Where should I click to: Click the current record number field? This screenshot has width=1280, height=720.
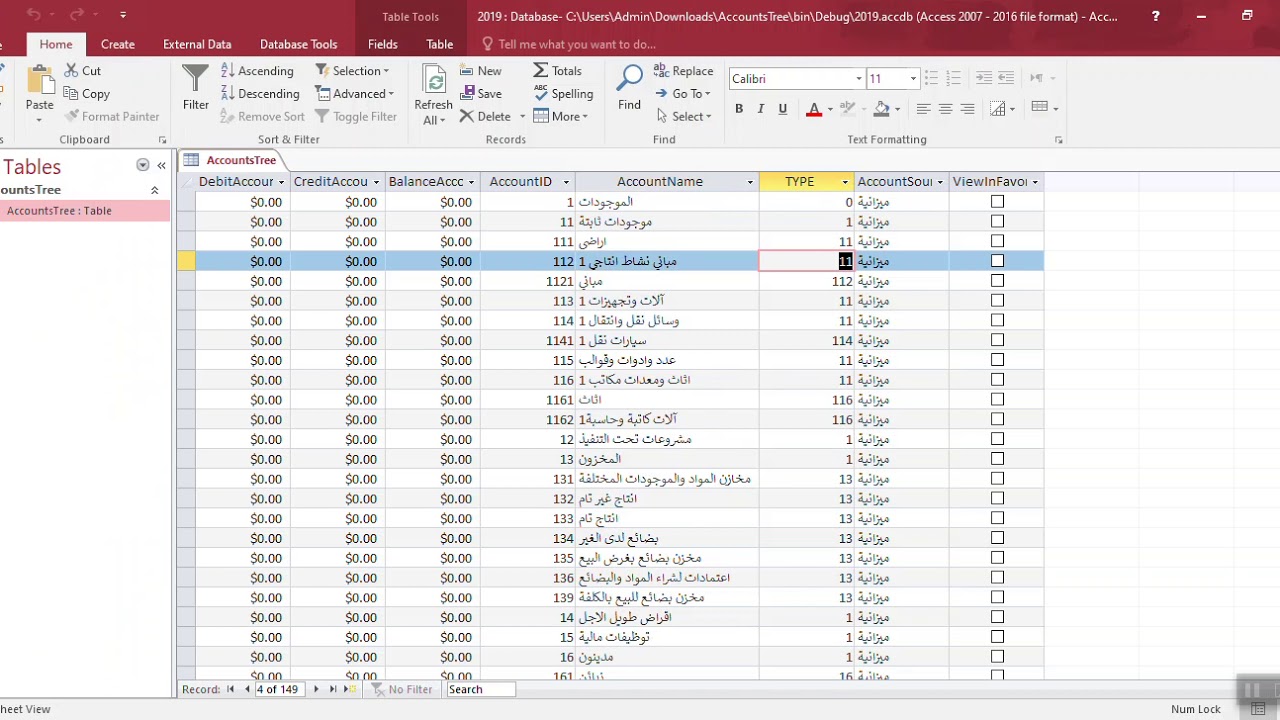pos(278,689)
